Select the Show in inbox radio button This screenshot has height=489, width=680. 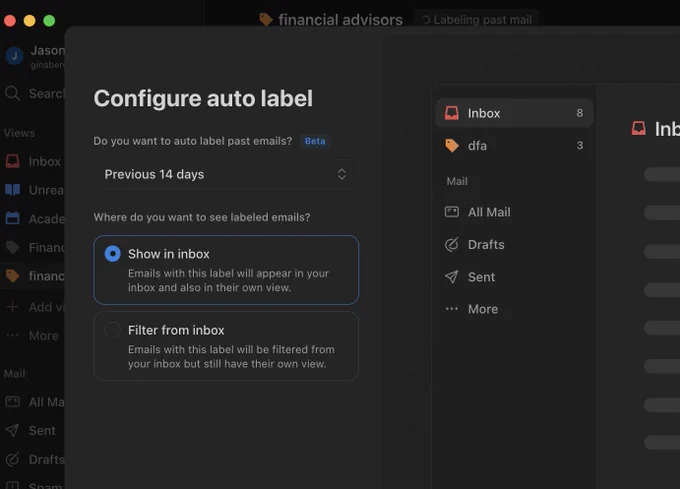click(x=112, y=254)
